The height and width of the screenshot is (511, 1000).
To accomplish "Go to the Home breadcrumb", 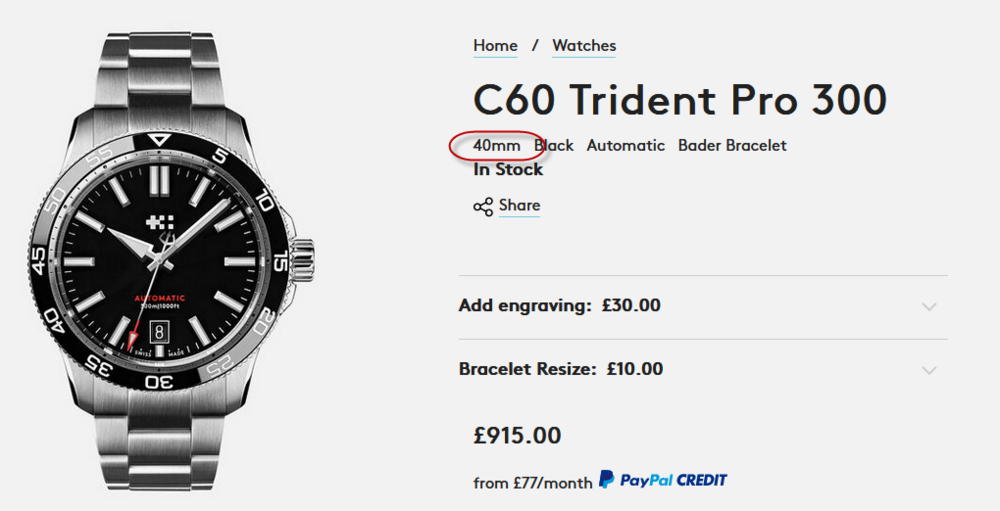I will click(496, 46).
